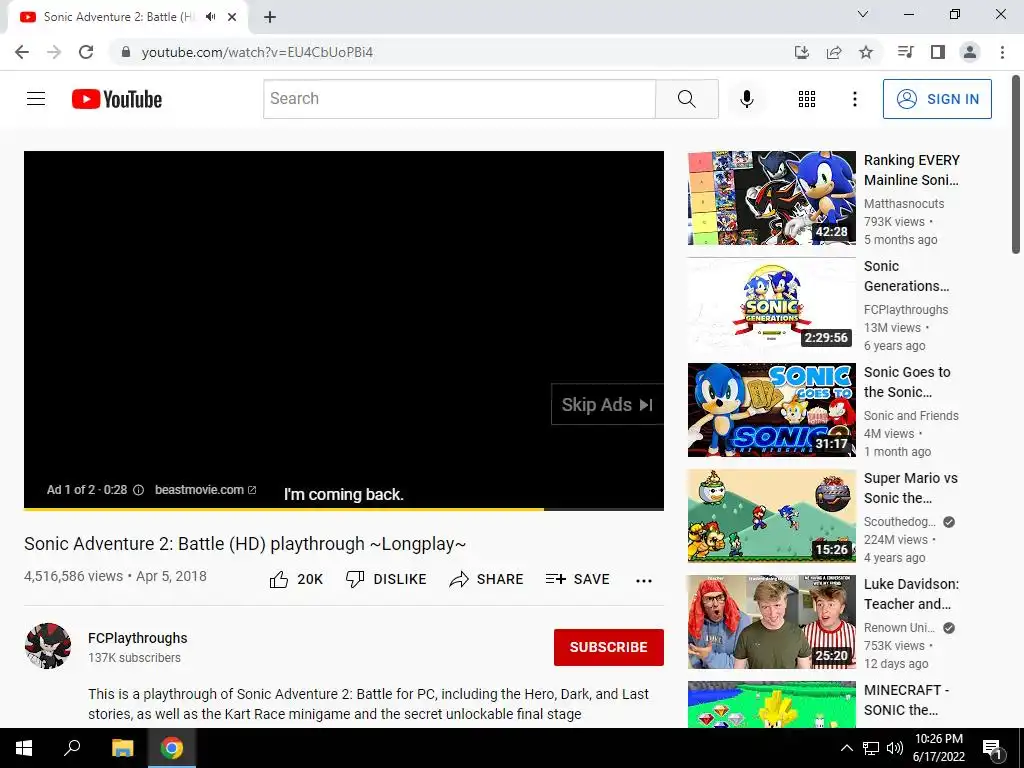Open network status tray icon

coord(871,748)
